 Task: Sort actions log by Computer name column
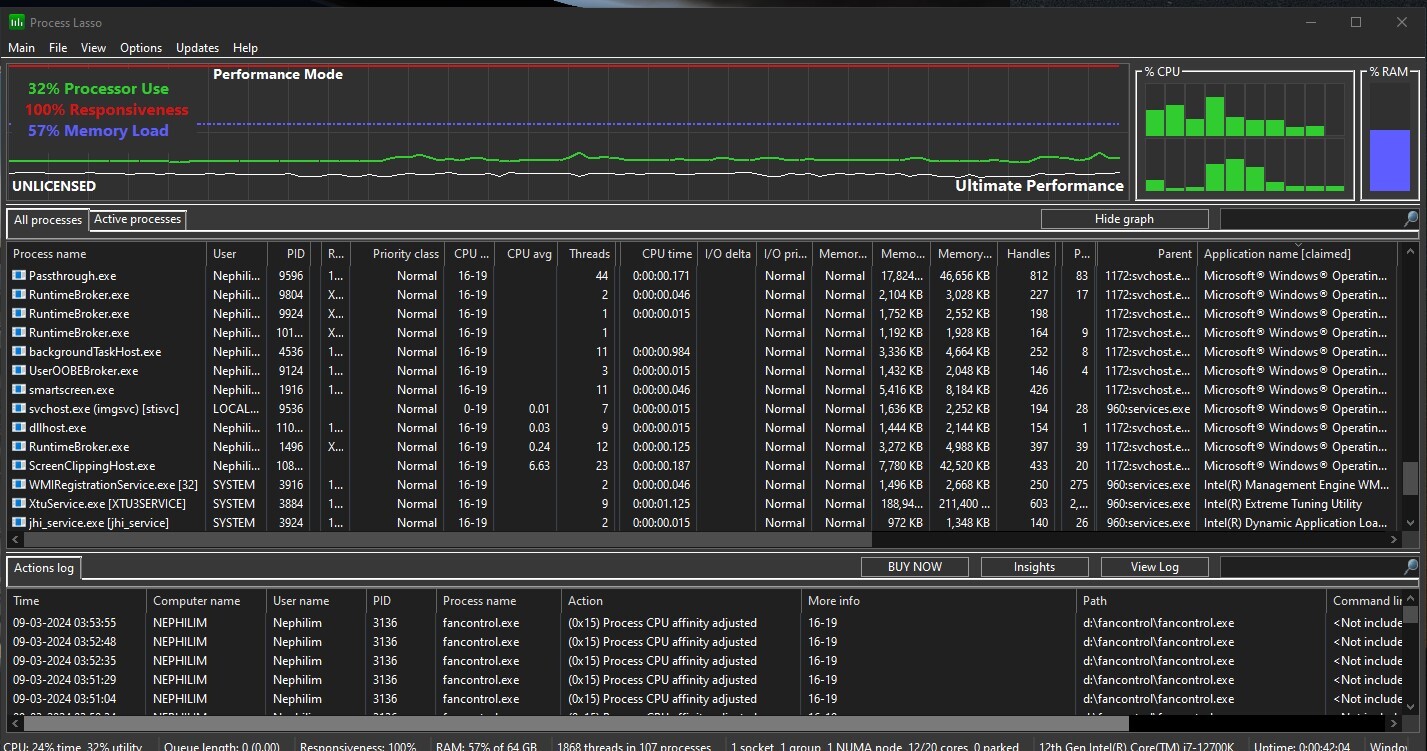coord(206,601)
